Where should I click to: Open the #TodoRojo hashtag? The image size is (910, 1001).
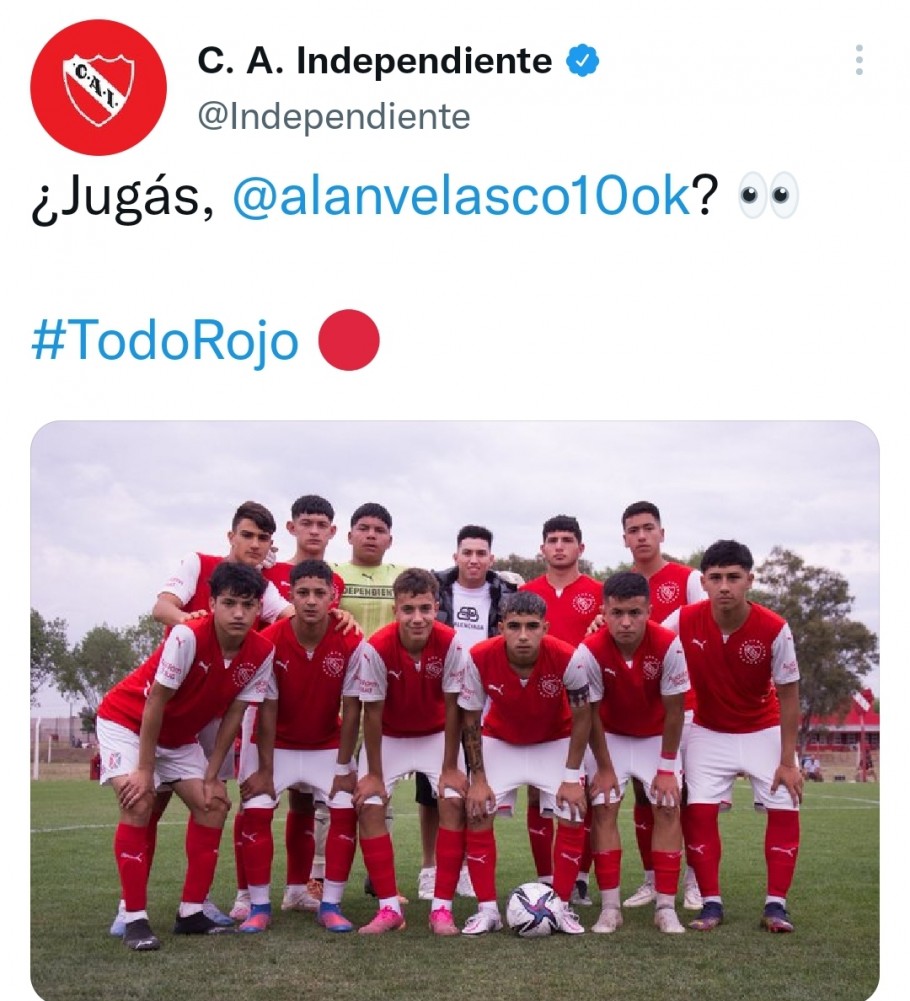click(165, 341)
